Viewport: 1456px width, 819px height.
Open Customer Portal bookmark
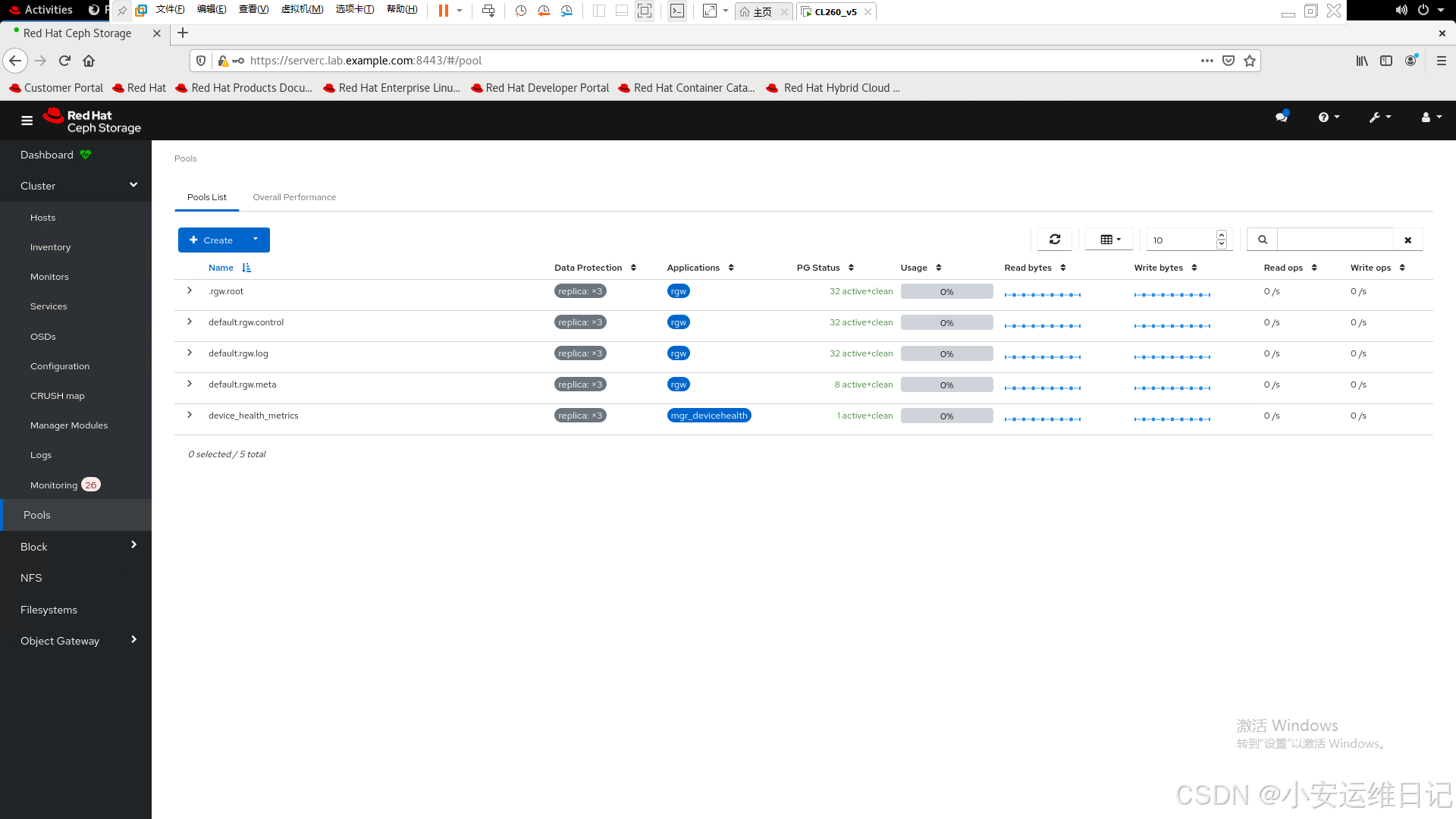[x=56, y=88]
